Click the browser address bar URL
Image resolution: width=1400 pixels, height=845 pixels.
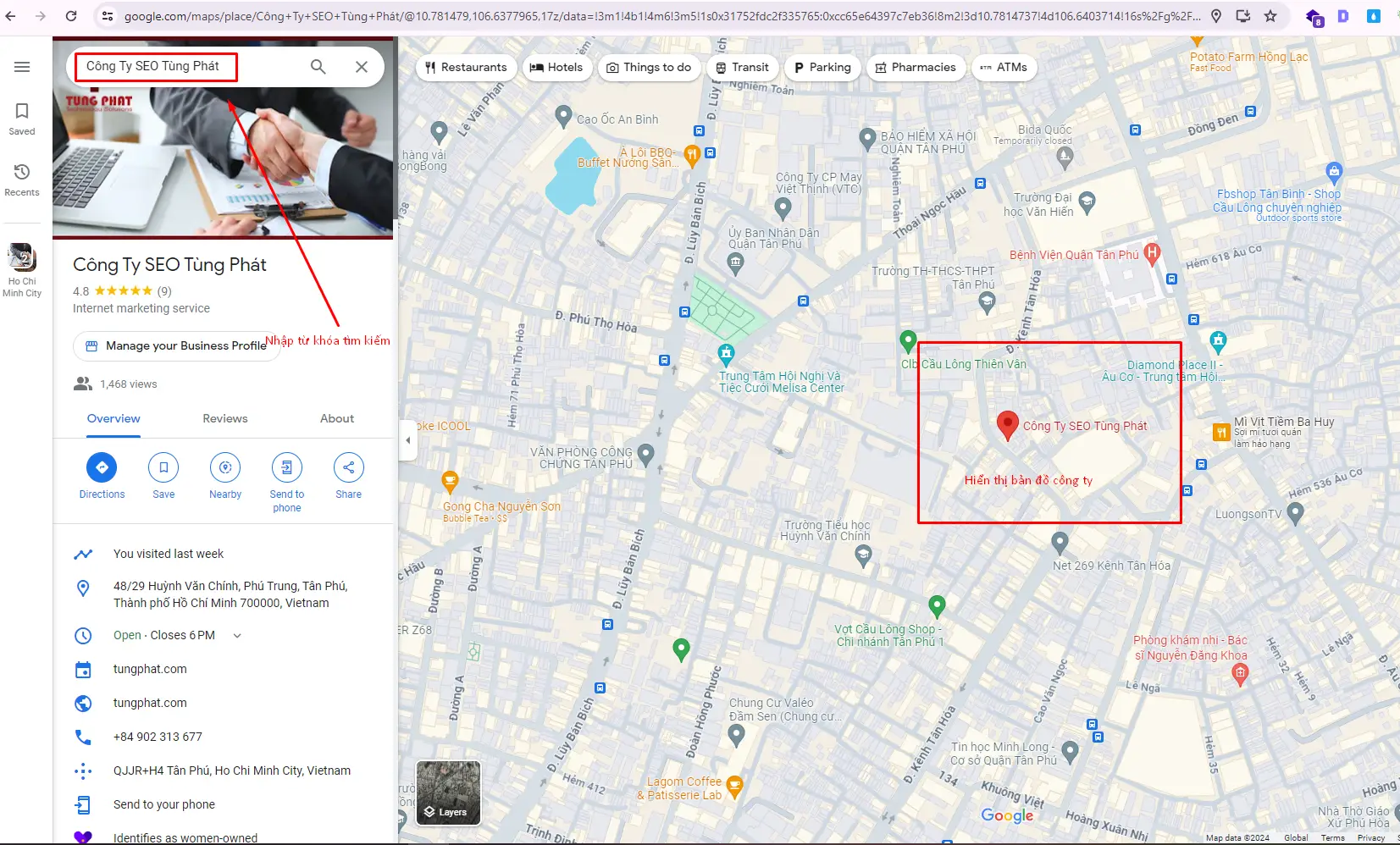point(662,15)
